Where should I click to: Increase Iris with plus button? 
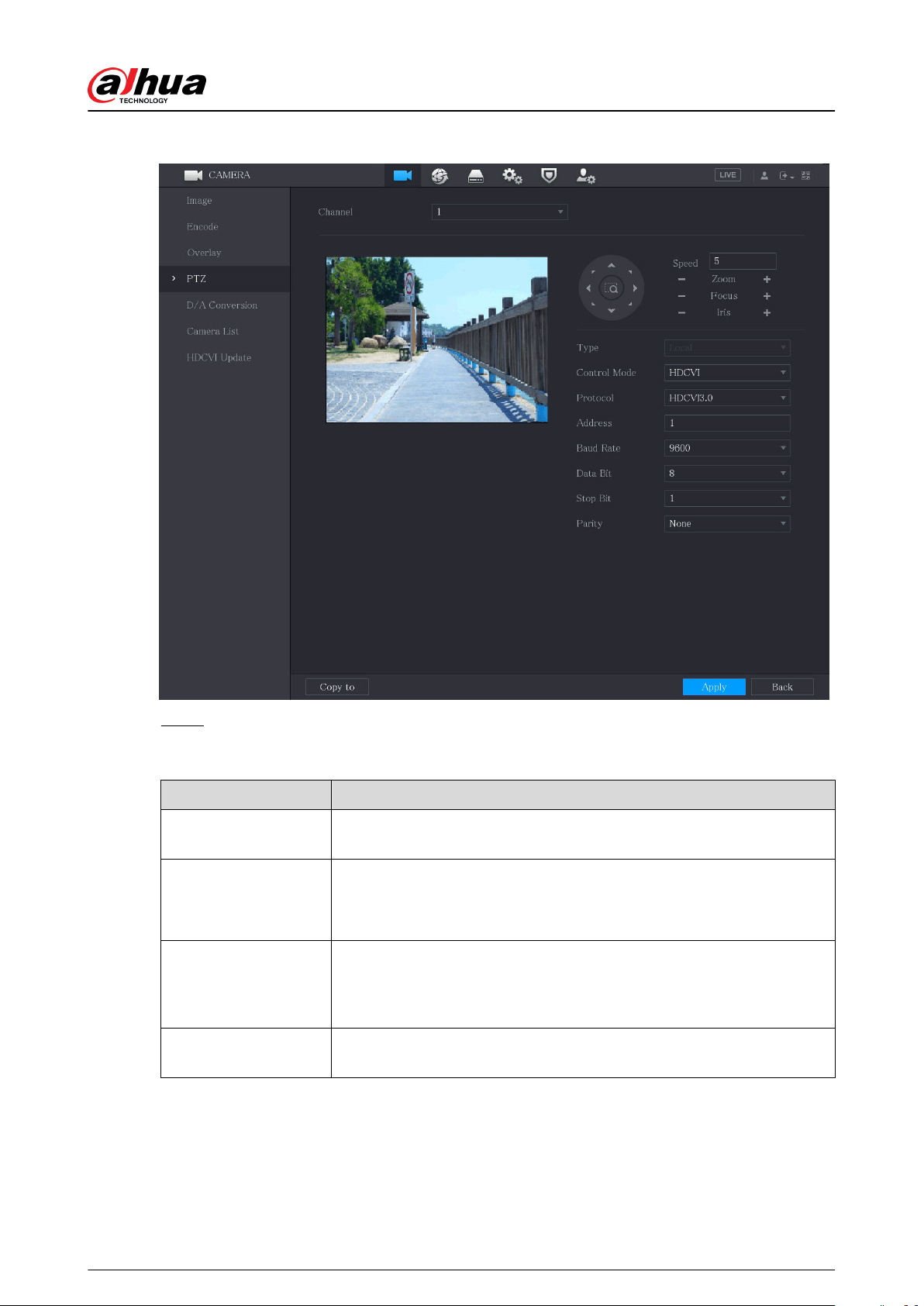coord(767,312)
